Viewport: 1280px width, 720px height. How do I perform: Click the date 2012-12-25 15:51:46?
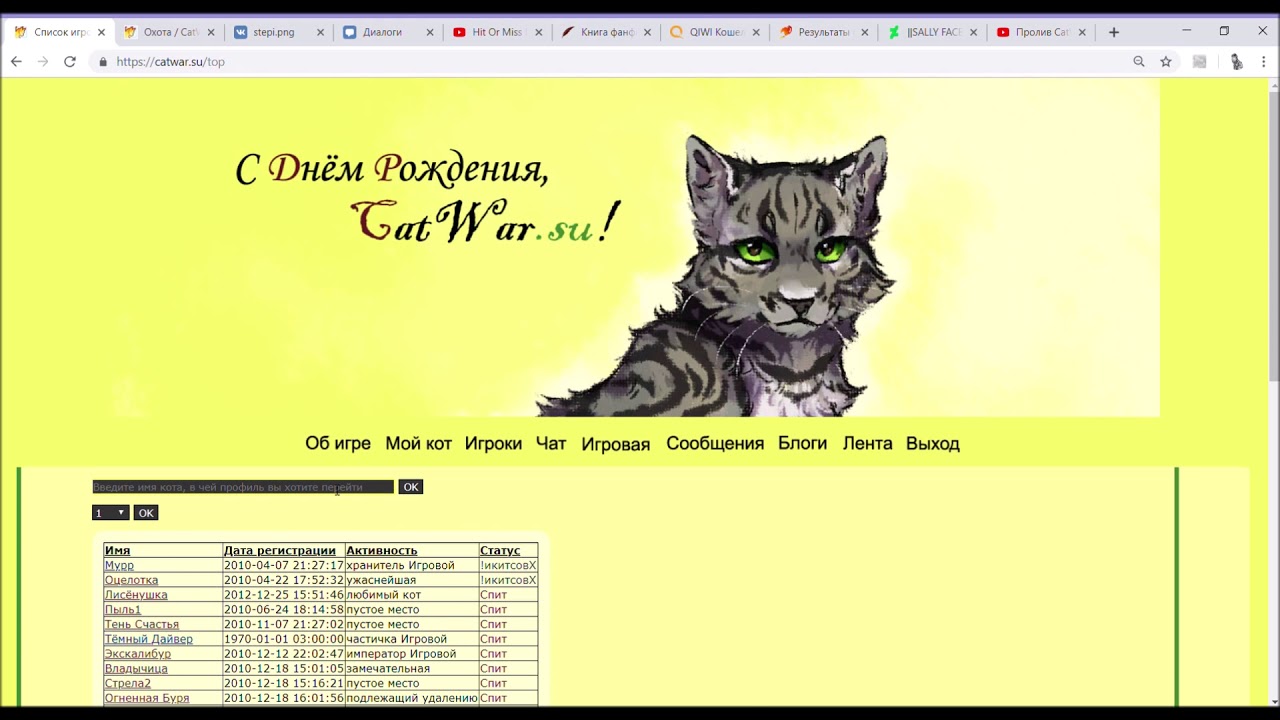[x=284, y=595]
